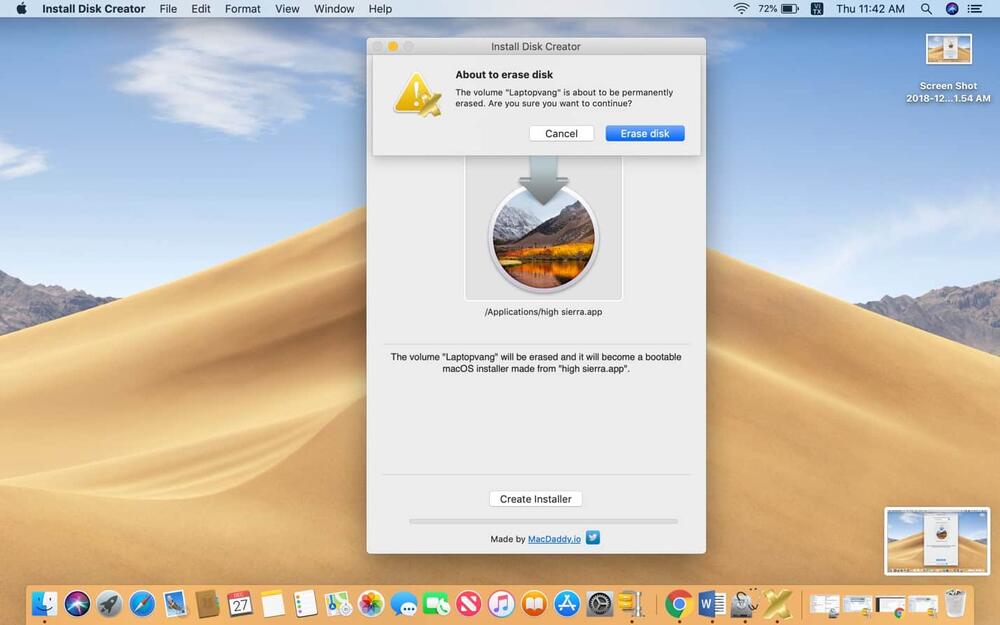Confirm with the Erase disk button

(x=644, y=134)
